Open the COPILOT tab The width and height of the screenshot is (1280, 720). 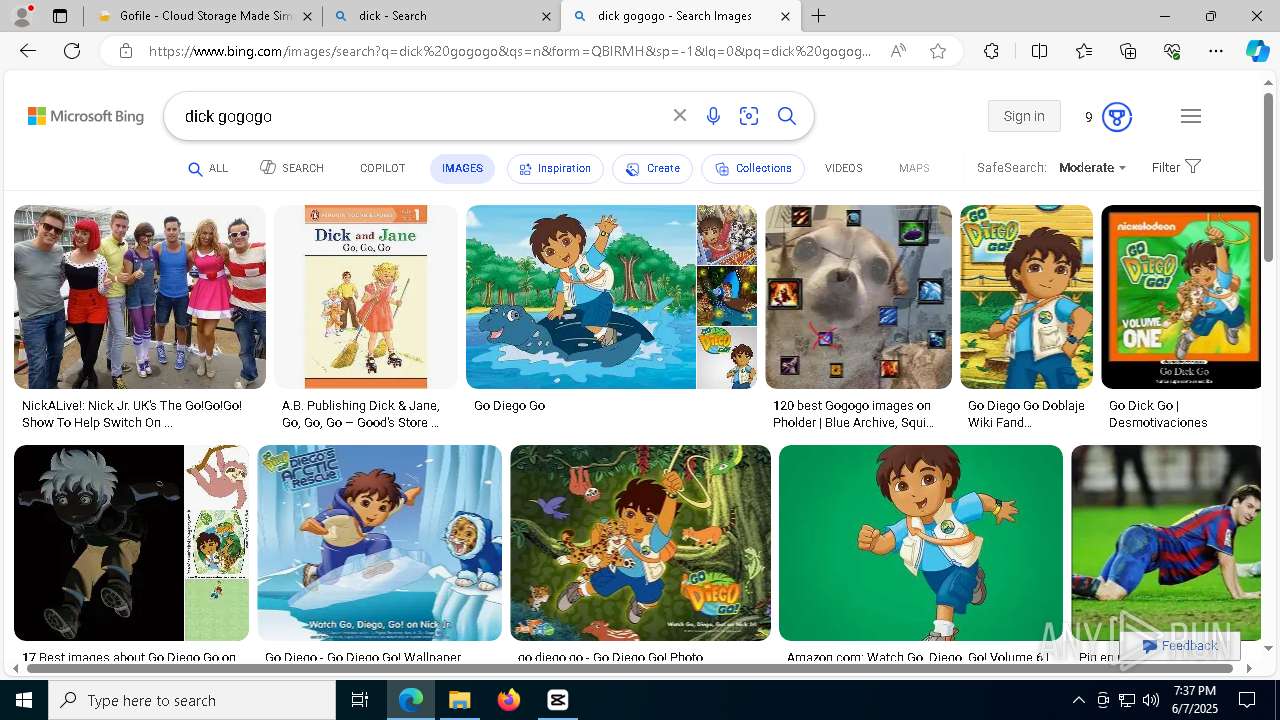tap(382, 168)
